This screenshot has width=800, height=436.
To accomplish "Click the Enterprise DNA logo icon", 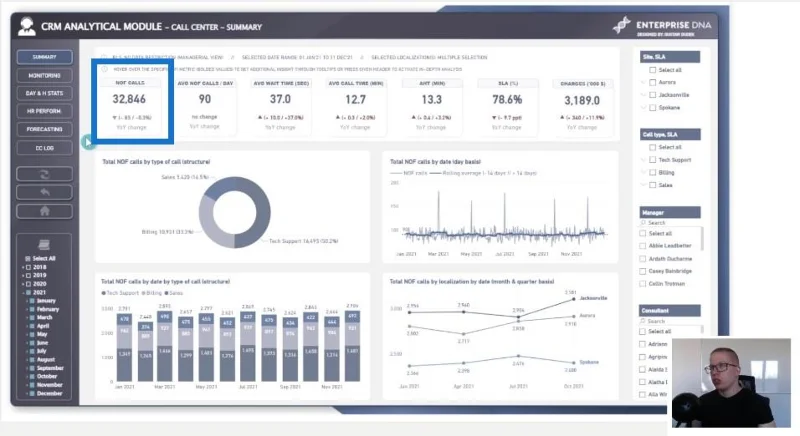I will coord(621,25).
